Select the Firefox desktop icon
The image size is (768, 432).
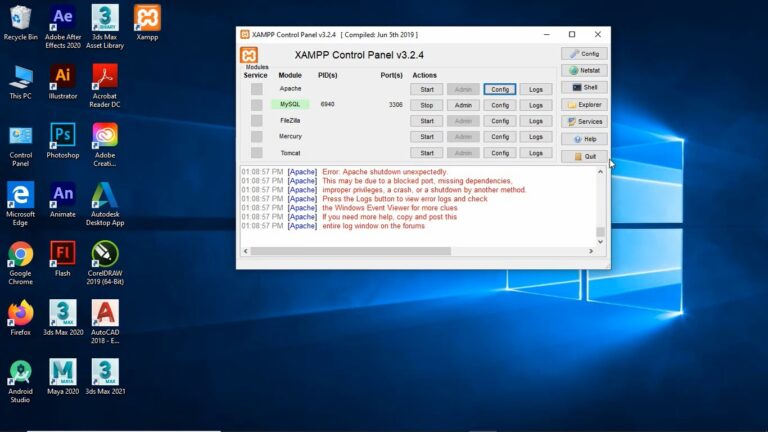(x=20, y=318)
